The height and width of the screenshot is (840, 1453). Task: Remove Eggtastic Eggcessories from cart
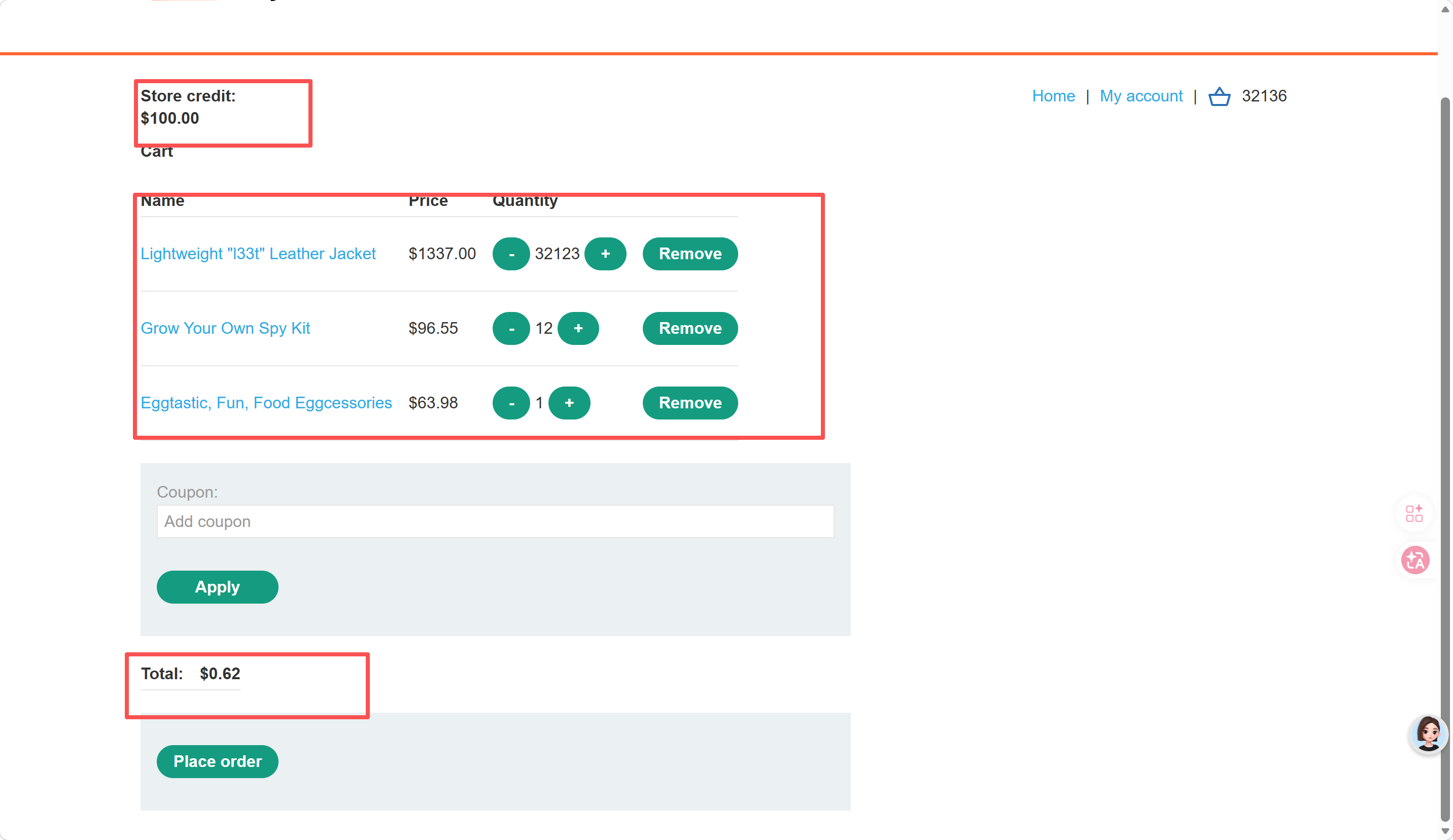click(x=690, y=402)
